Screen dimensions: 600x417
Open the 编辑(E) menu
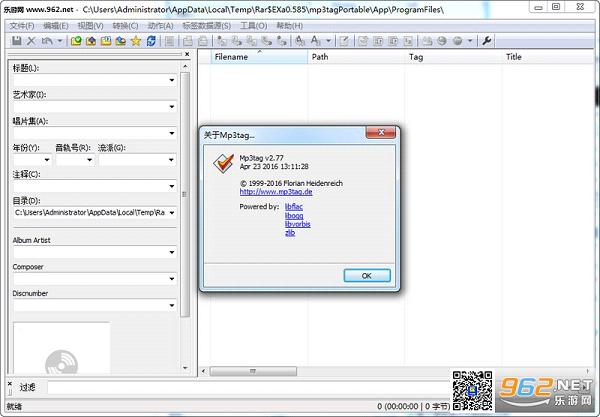coord(56,26)
